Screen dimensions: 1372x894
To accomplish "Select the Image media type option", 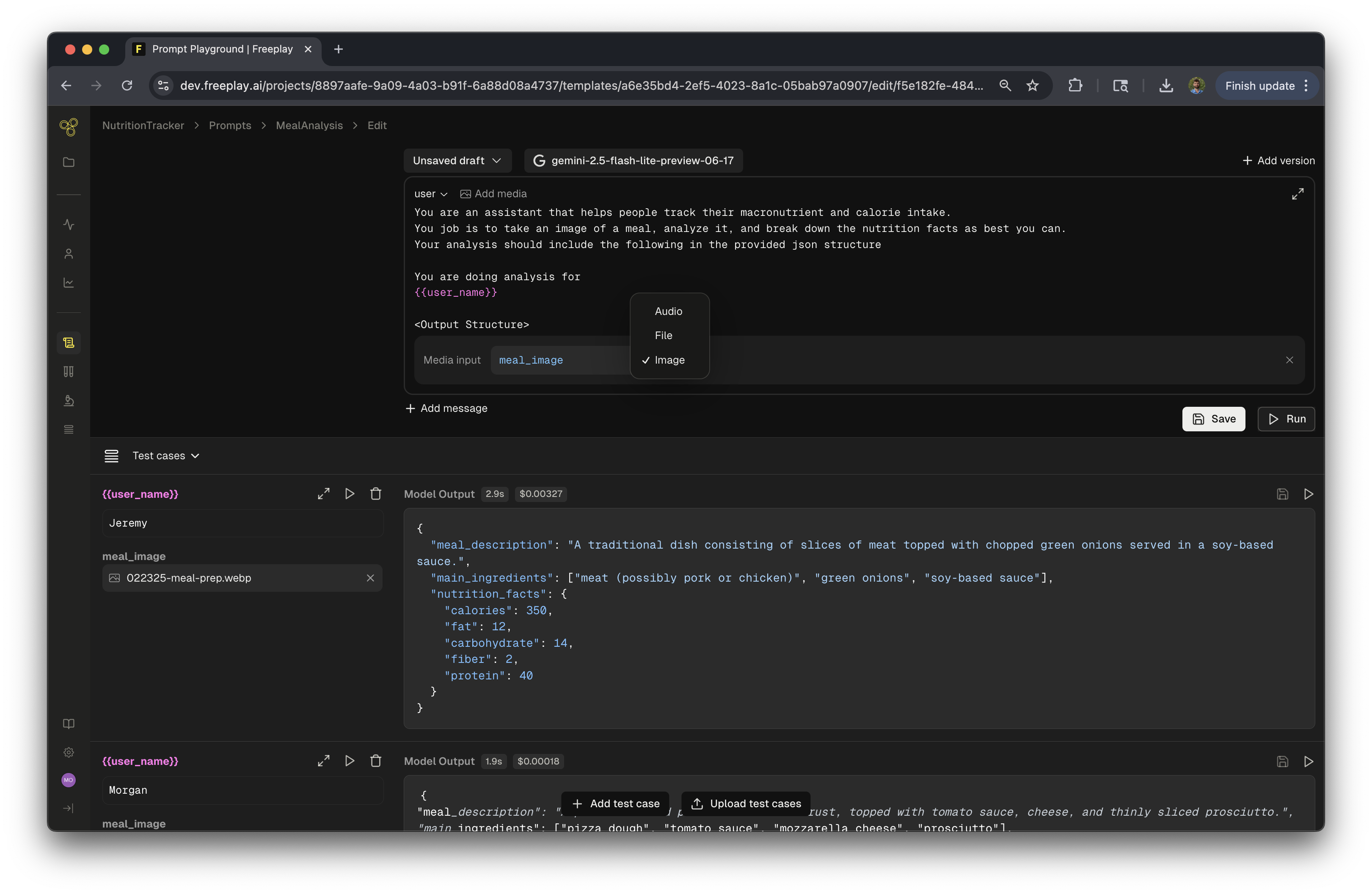I will coord(669,360).
